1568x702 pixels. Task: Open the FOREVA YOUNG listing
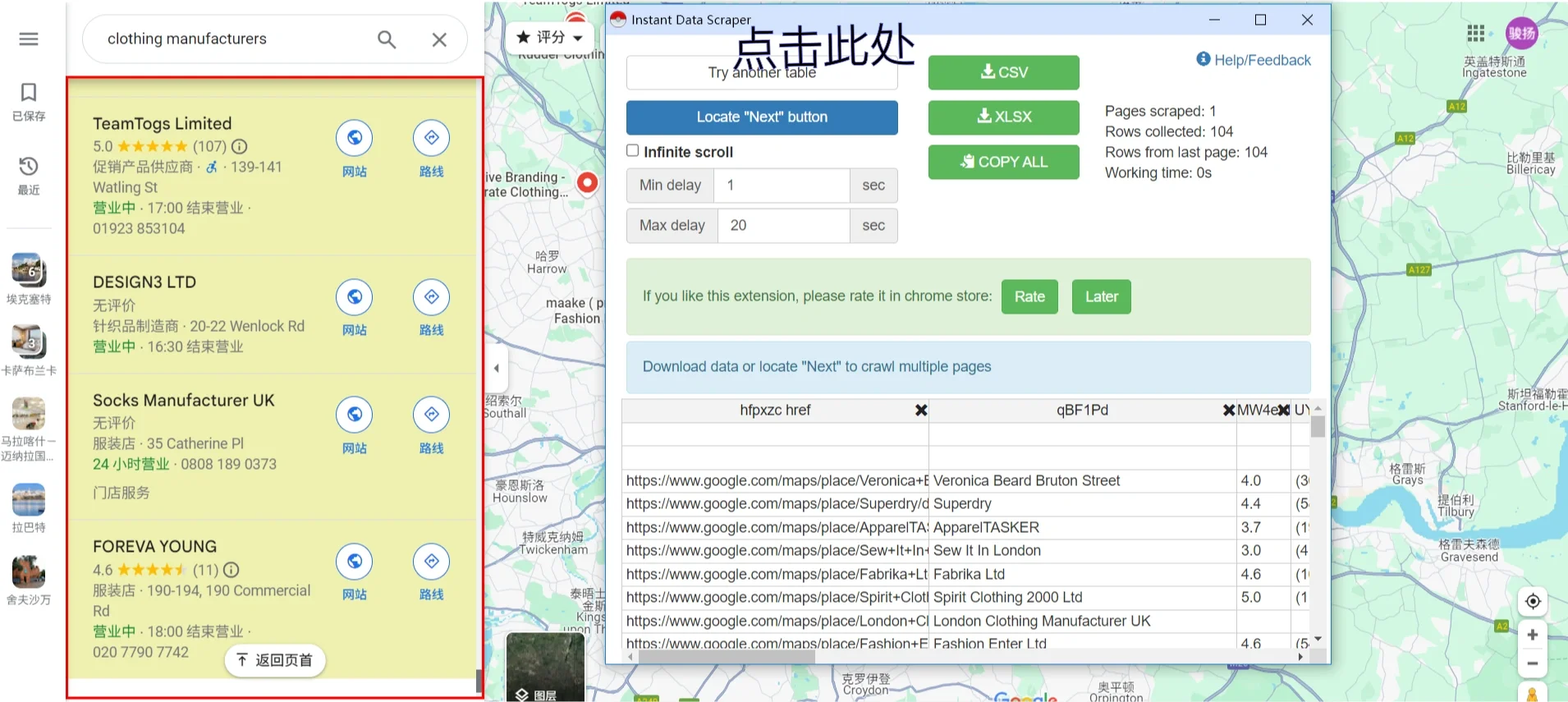pyautogui.click(x=155, y=546)
